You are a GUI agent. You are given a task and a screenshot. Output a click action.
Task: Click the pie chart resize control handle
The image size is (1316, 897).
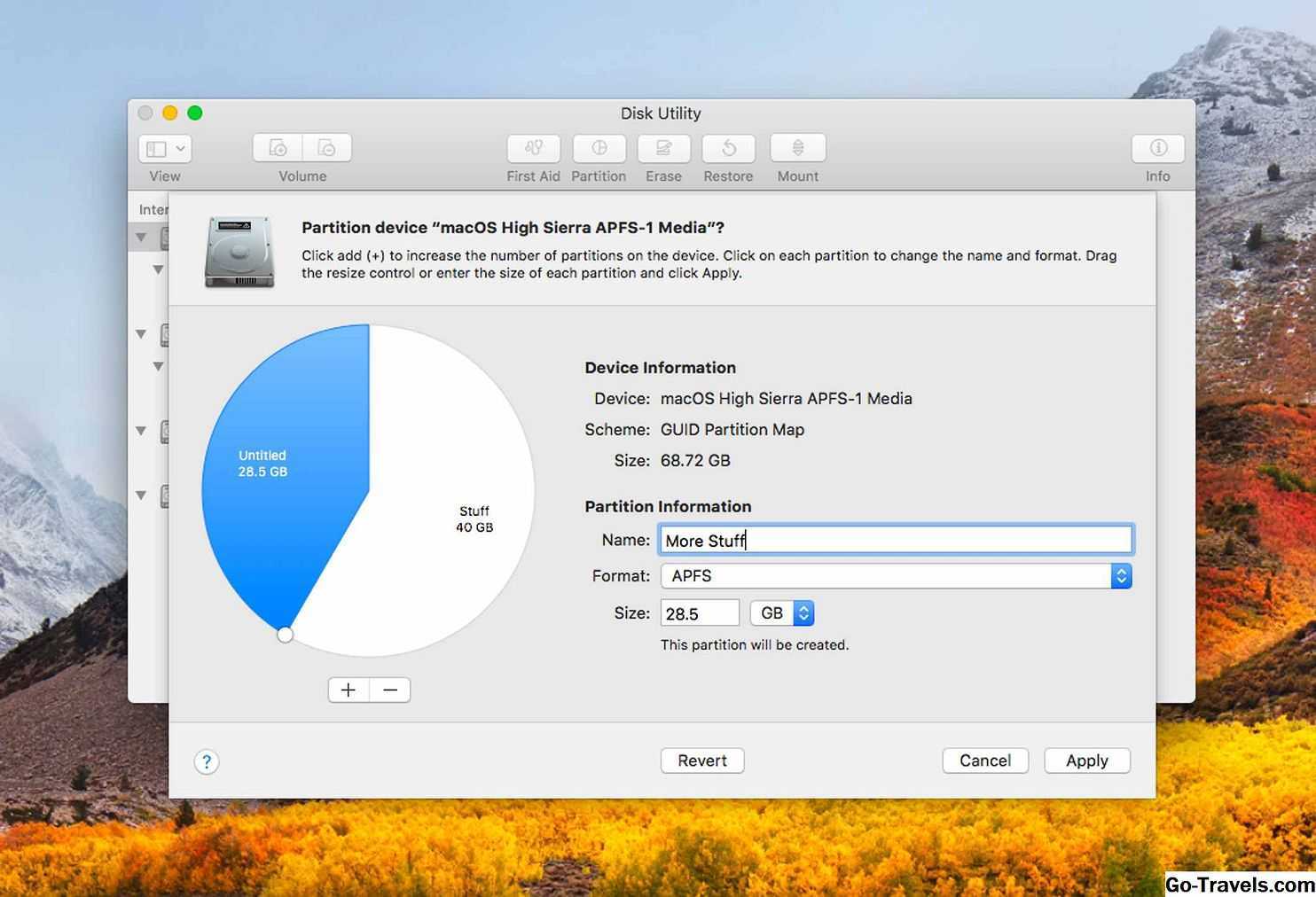tap(285, 635)
